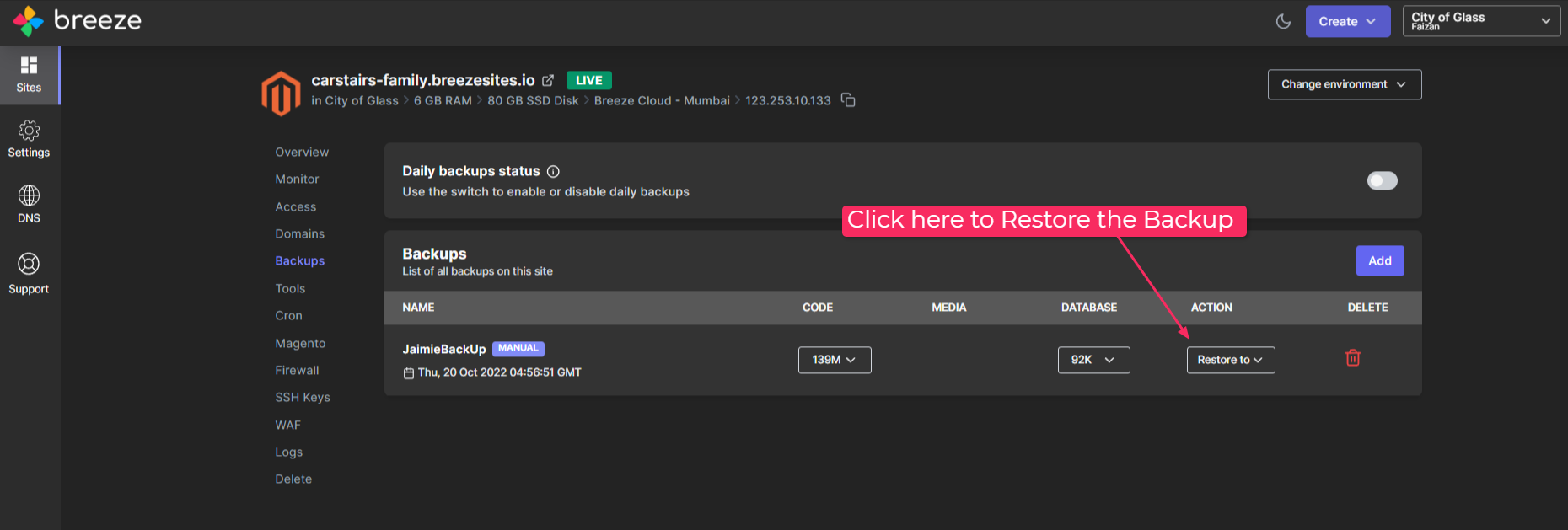Click 6 GB RAM breadcrumb text

pyautogui.click(x=443, y=101)
